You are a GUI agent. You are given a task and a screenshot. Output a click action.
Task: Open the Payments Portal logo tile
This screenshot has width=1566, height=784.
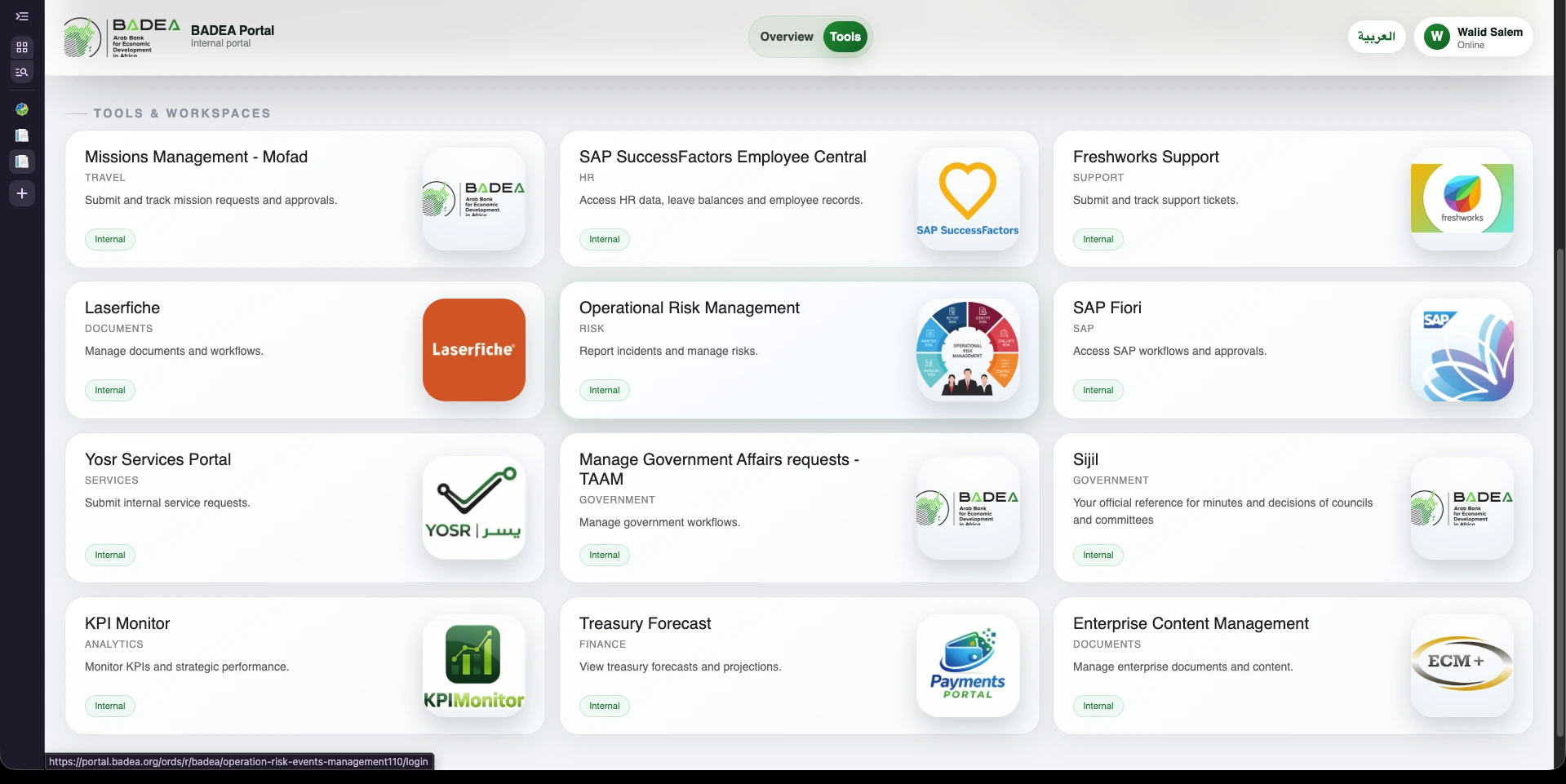click(x=968, y=666)
